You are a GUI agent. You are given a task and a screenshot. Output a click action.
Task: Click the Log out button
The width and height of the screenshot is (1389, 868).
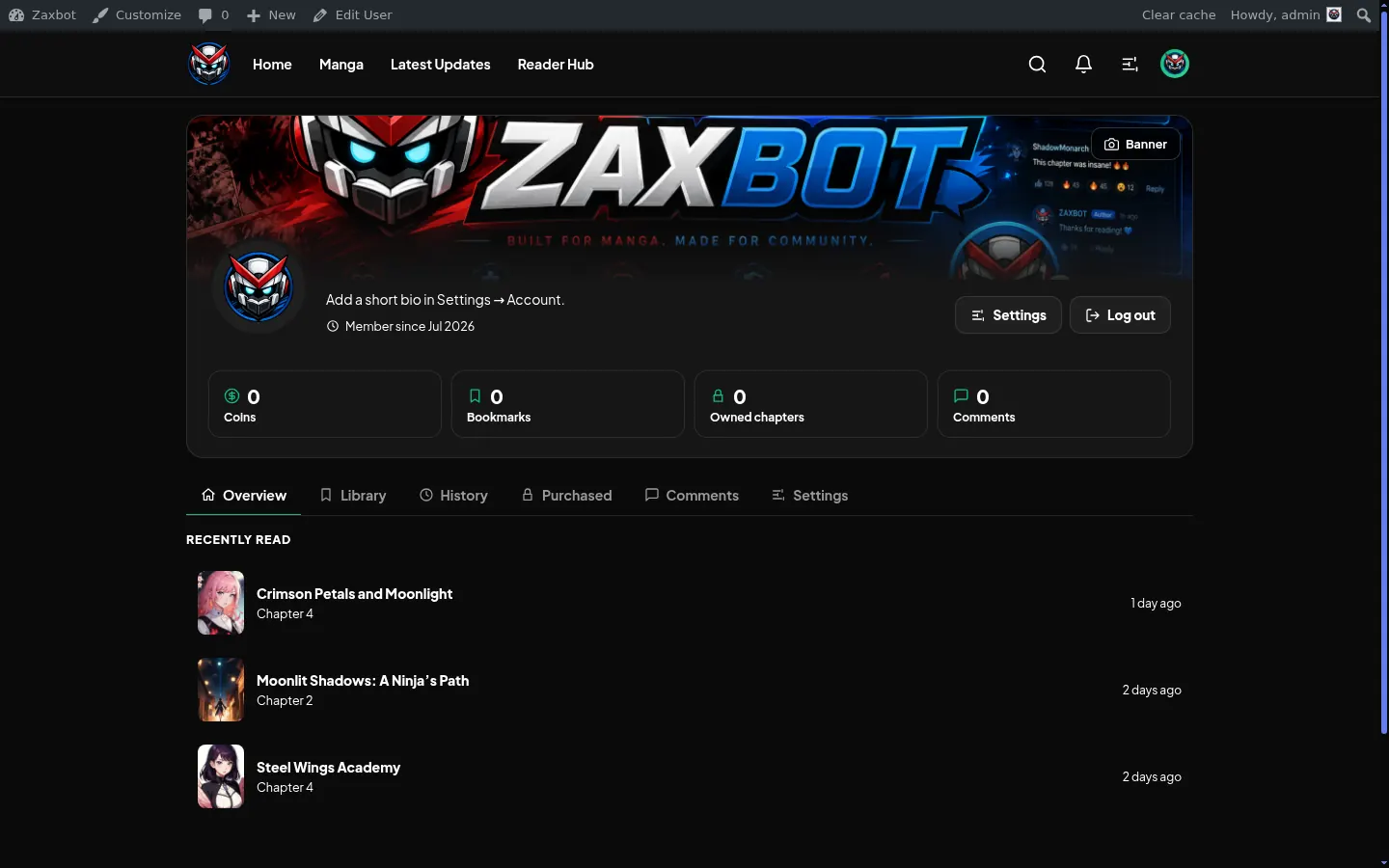pos(1120,315)
